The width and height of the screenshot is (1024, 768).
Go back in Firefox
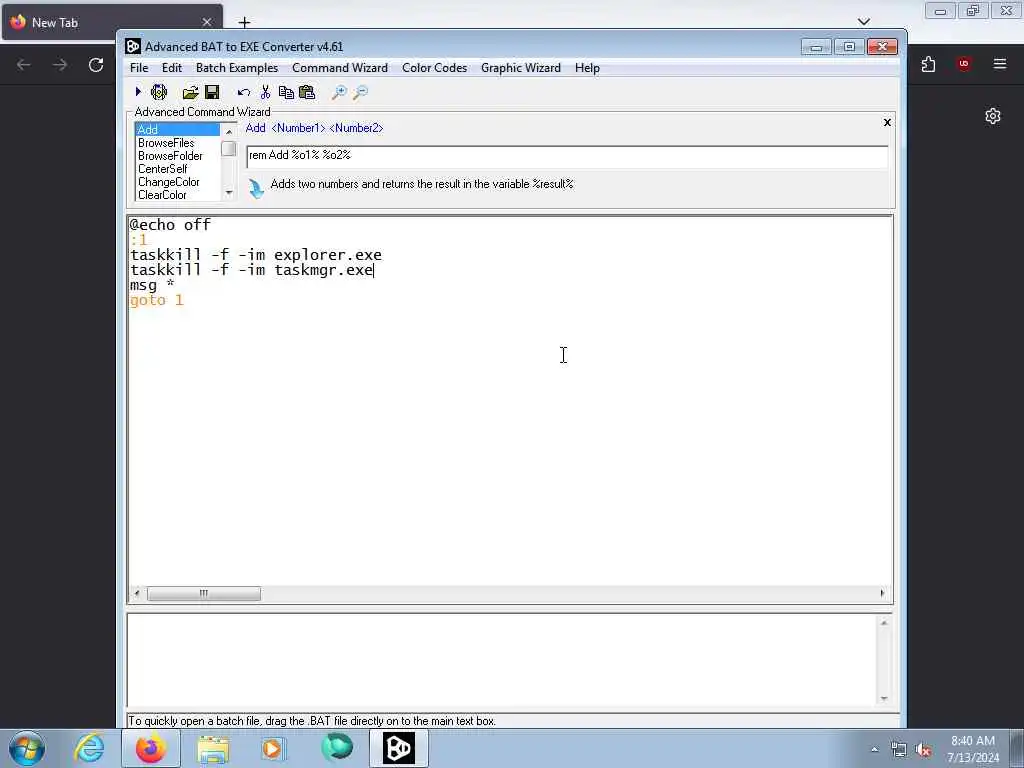tap(24, 65)
